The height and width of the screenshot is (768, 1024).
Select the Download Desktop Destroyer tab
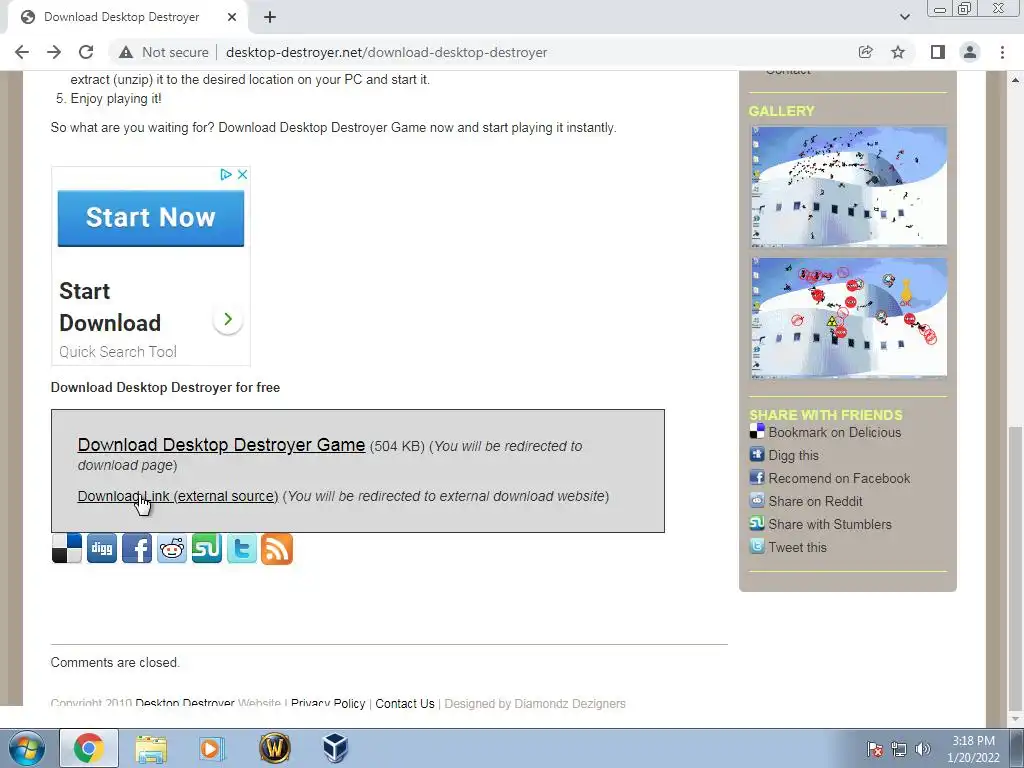(x=121, y=17)
